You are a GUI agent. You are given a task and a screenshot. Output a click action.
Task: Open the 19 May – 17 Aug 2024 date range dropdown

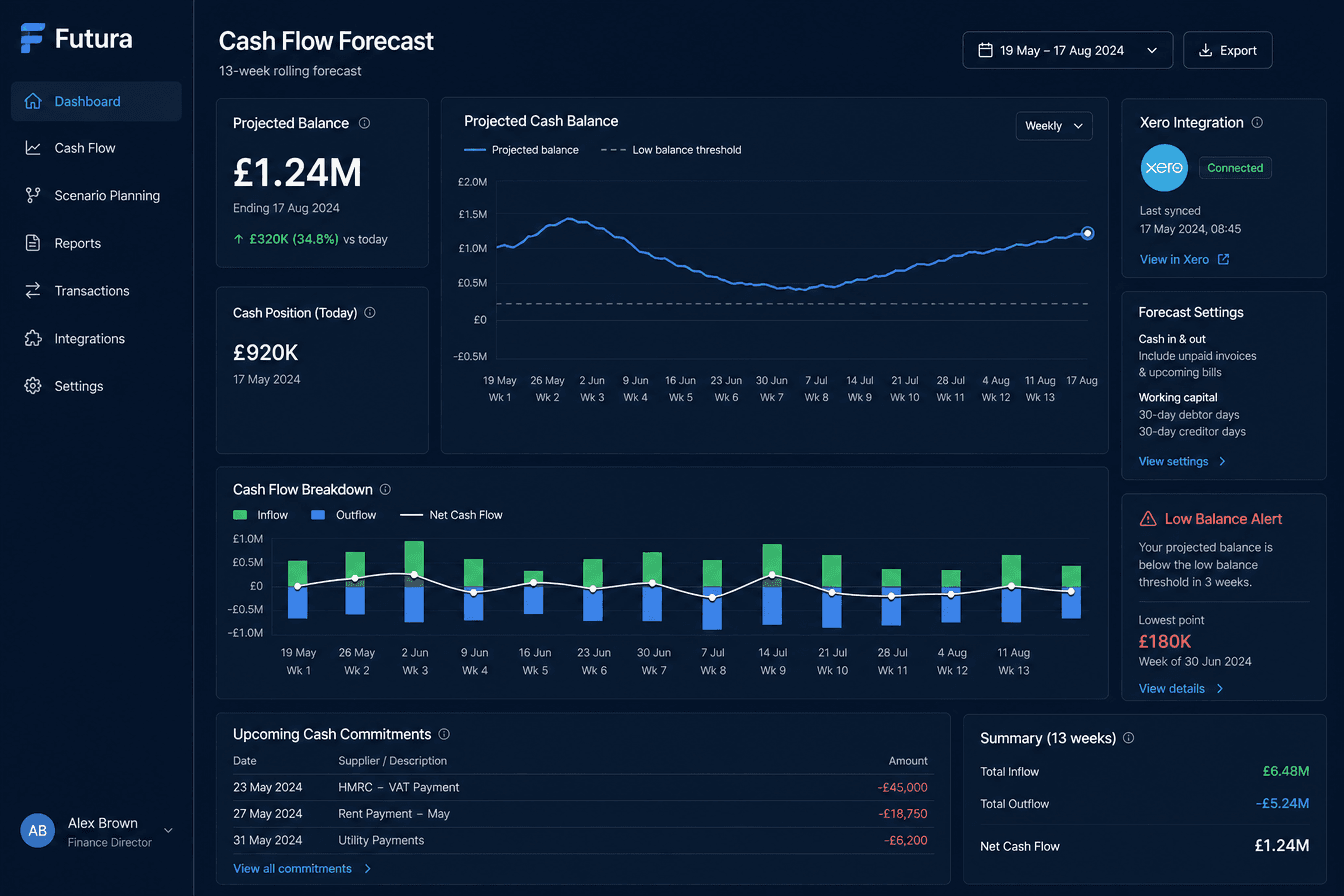coord(1067,50)
